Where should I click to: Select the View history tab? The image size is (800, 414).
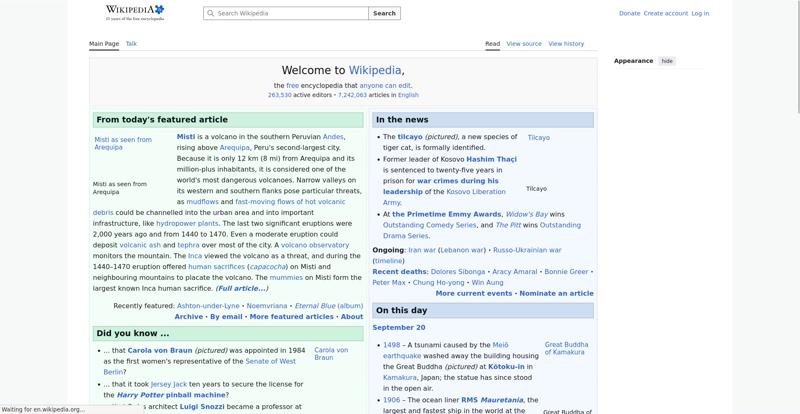click(x=566, y=44)
